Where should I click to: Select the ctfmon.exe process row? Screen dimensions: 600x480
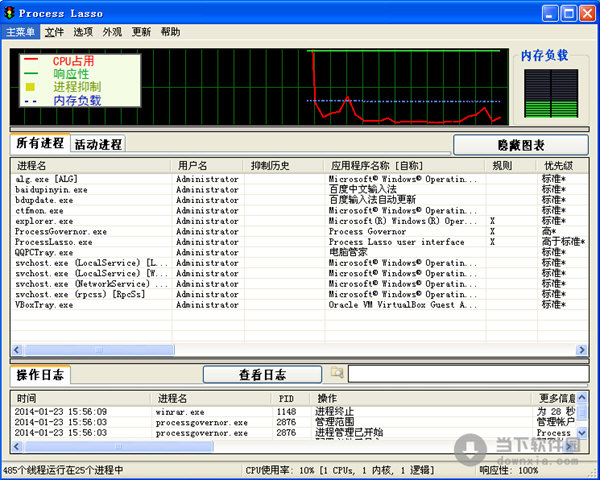coord(300,211)
